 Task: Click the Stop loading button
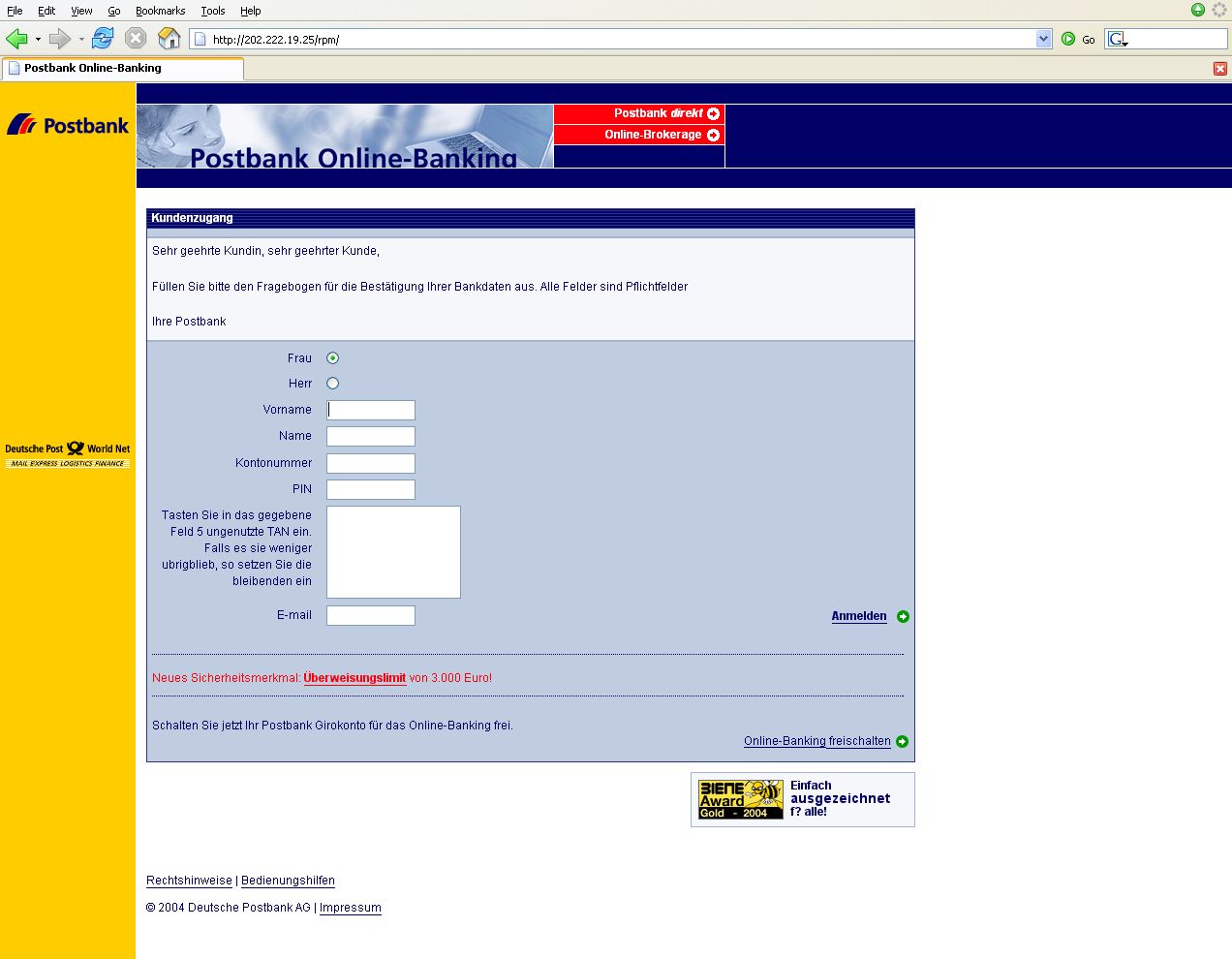(136, 39)
